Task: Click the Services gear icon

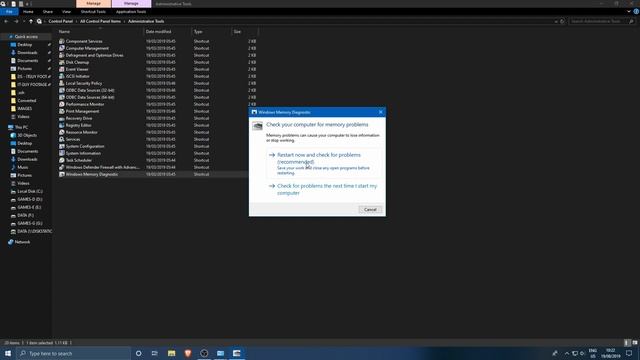Action: [x=62, y=139]
